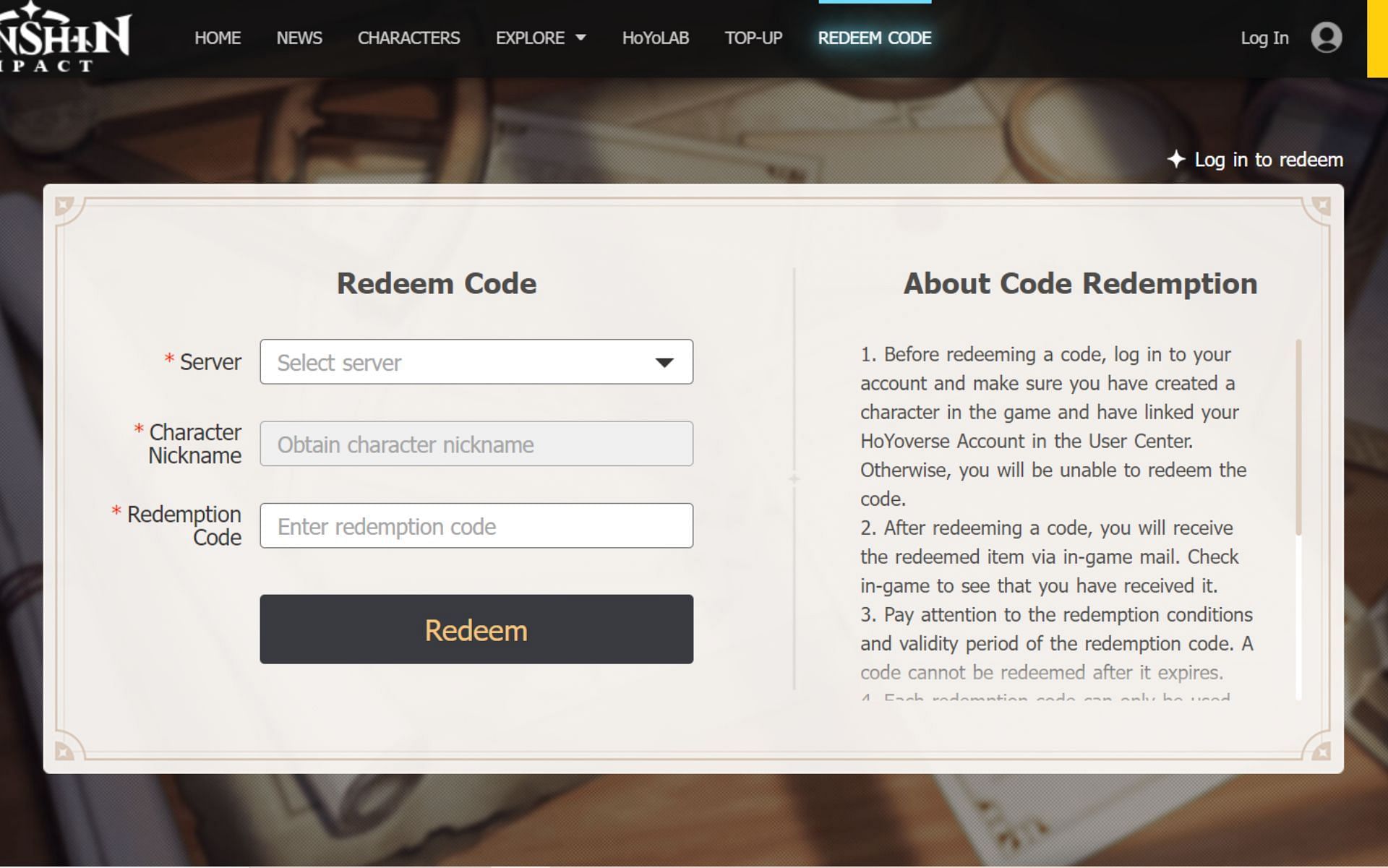Screen dimensions: 1388x868
Task: Open the EXPLORE dropdown menu
Action: click(540, 38)
